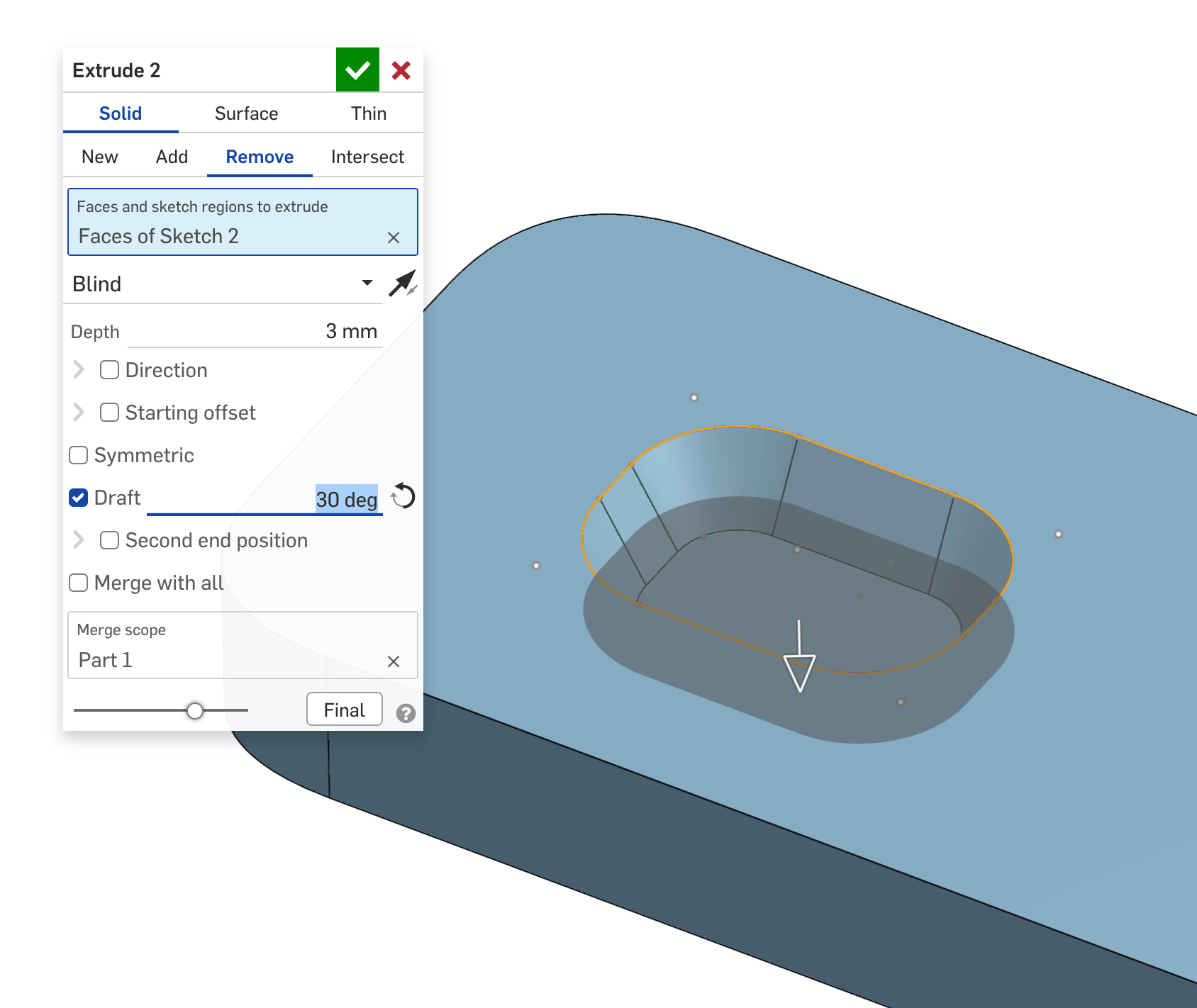
Task: Expand the Direction options chevron
Action: pyautogui.click(x=79, y=370)
